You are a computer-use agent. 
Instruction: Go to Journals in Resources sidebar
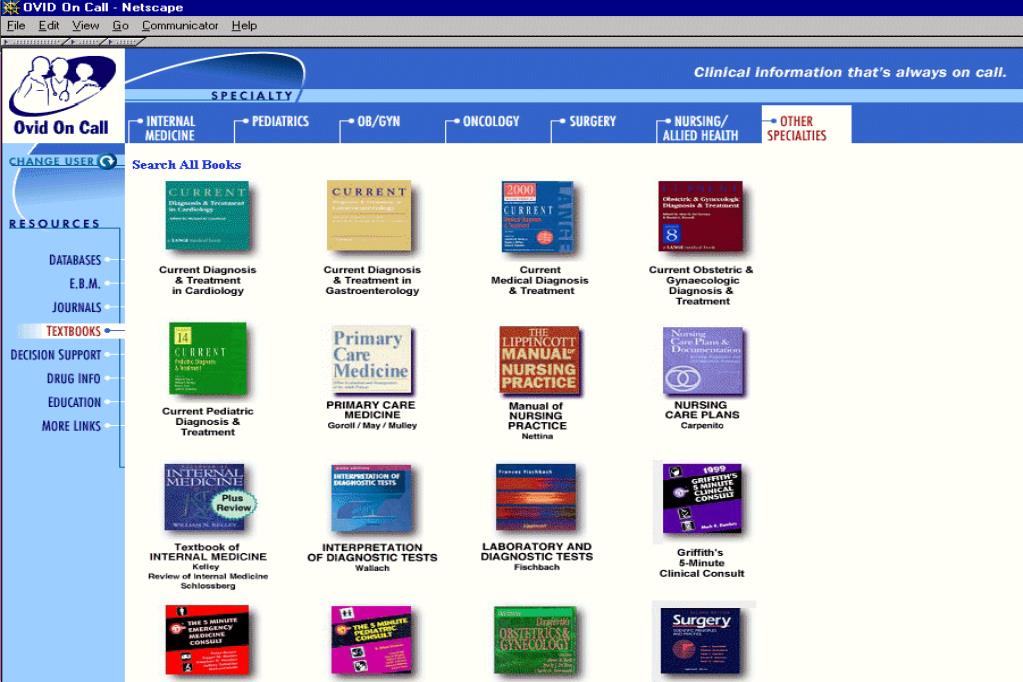point(77,307)
